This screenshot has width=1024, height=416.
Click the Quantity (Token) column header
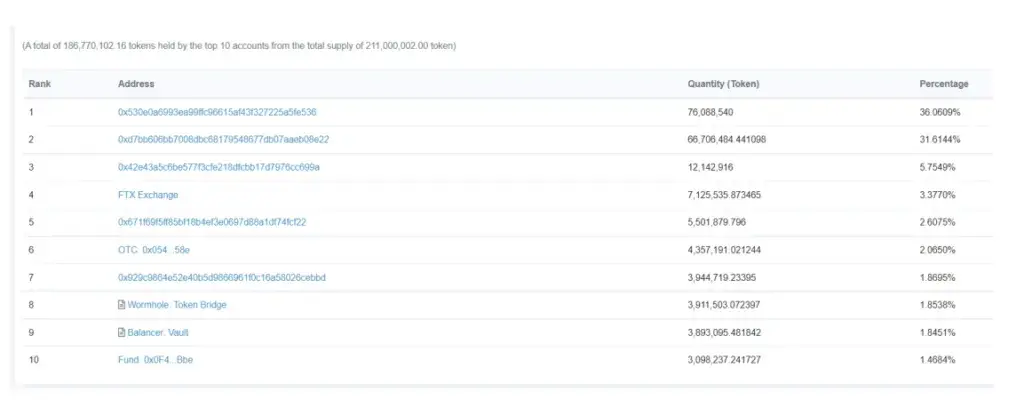(x=723, y=84)
